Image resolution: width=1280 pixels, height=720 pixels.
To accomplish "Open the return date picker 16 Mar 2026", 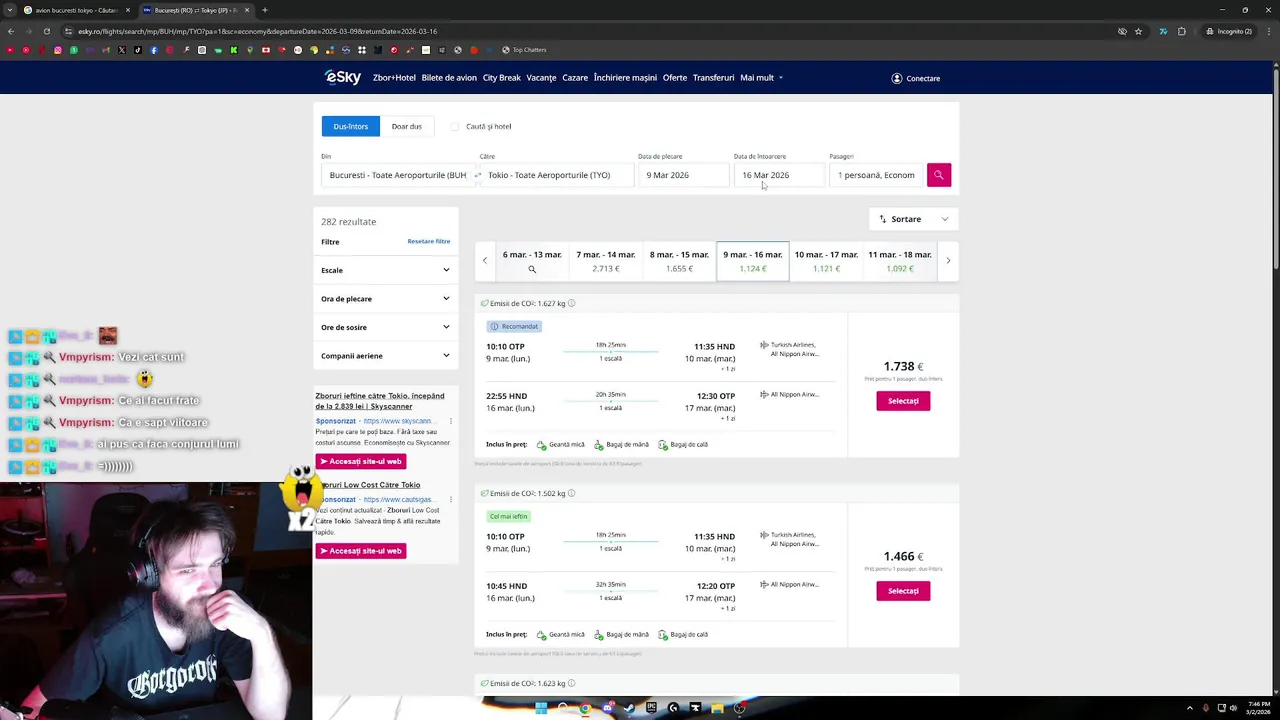I will tap(779, 175).
